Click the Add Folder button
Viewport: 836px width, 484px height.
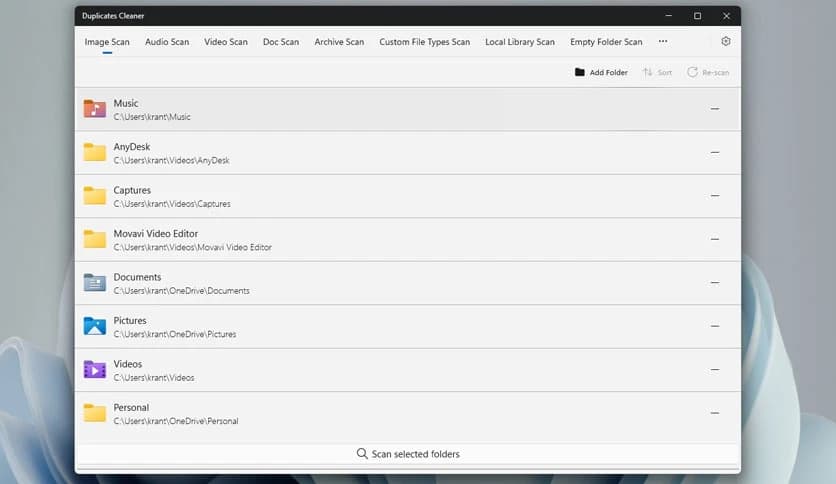coord(601,72)
